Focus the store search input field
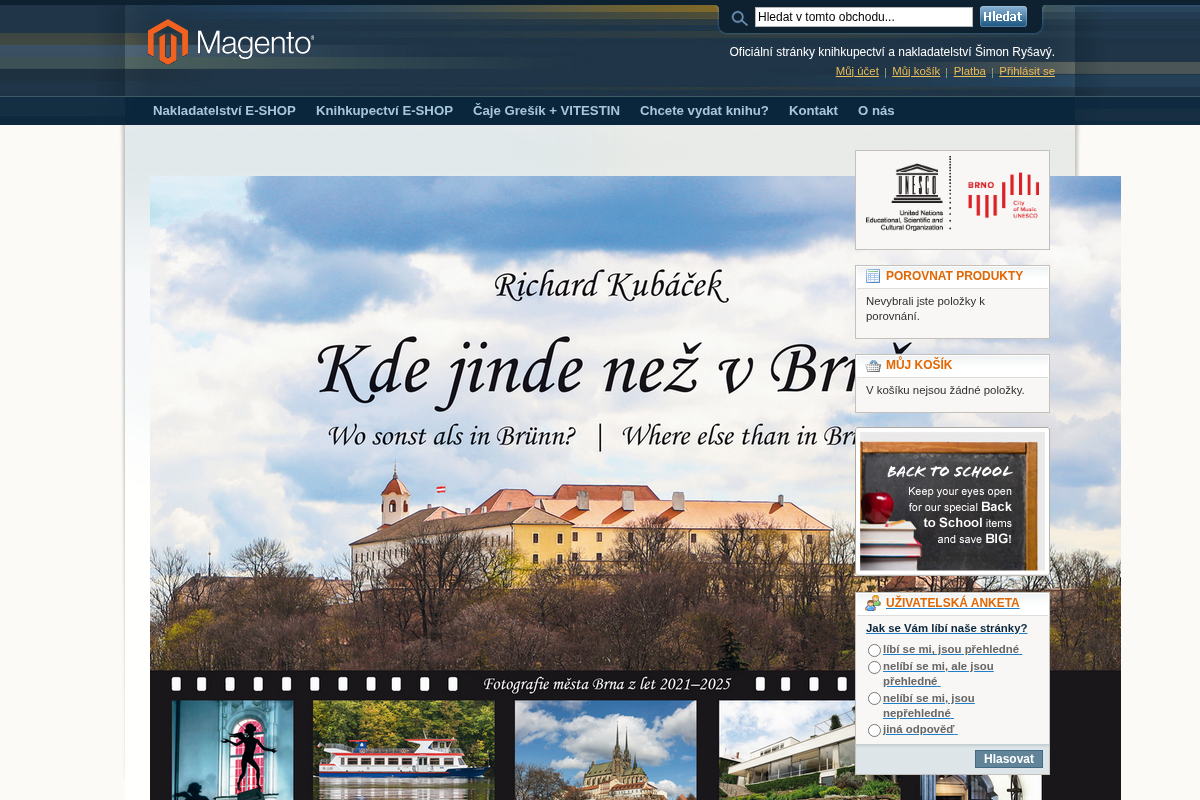The height and width of the screenshot is (800, 1200). (864, 17)
